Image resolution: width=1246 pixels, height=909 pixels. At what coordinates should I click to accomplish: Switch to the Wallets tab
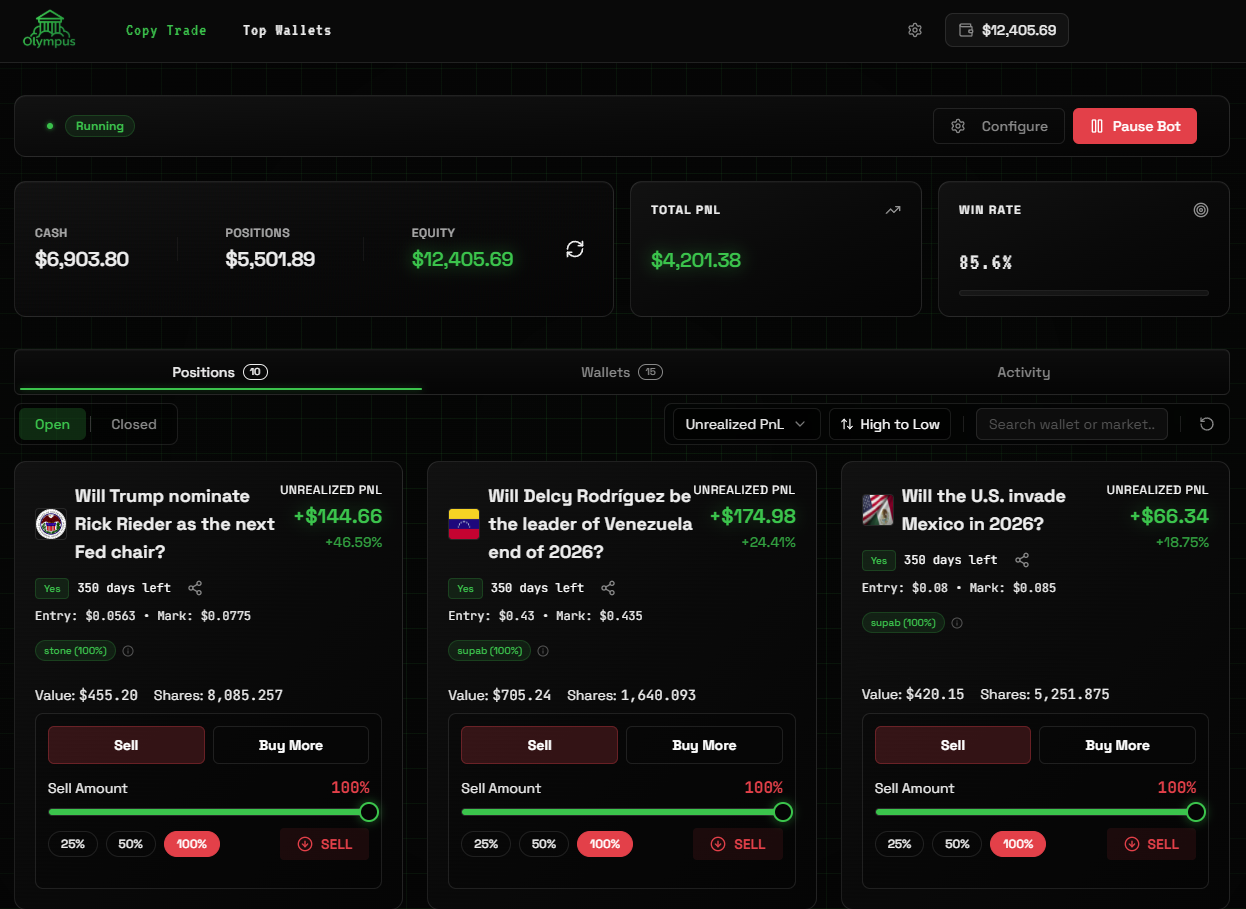click(621, 372)
